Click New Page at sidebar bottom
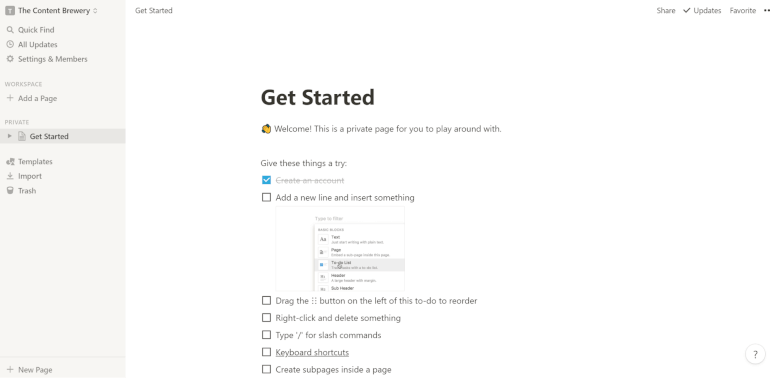This screenshot has height=378, width=770. (x=29, y=370)
